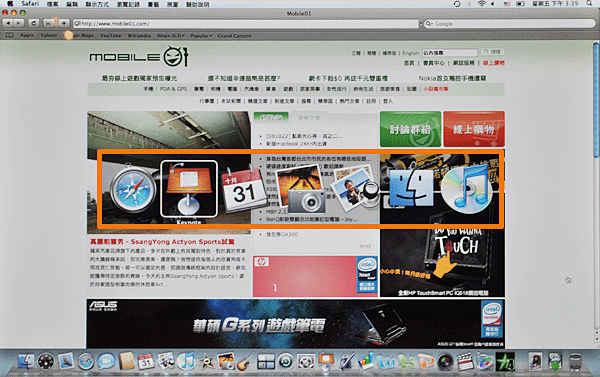Click the page vertical scrollbar thumb
600x377 pixels.
596,100
